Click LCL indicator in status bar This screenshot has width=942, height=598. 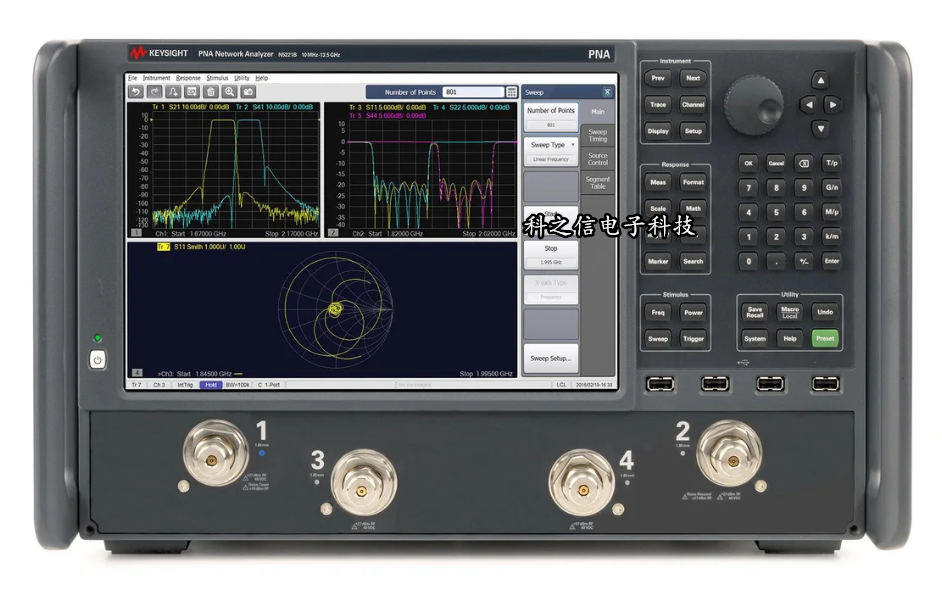(561, 385)
